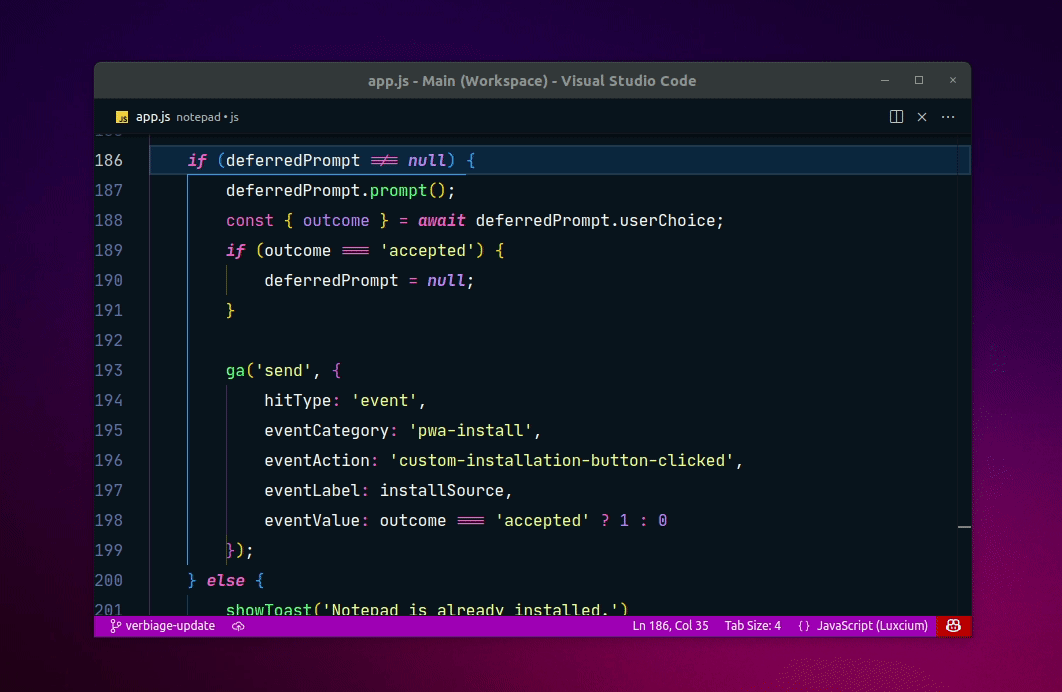The image size is (1062, 692).
Task: Click line number 188 in the gutter
Action: 109,220
